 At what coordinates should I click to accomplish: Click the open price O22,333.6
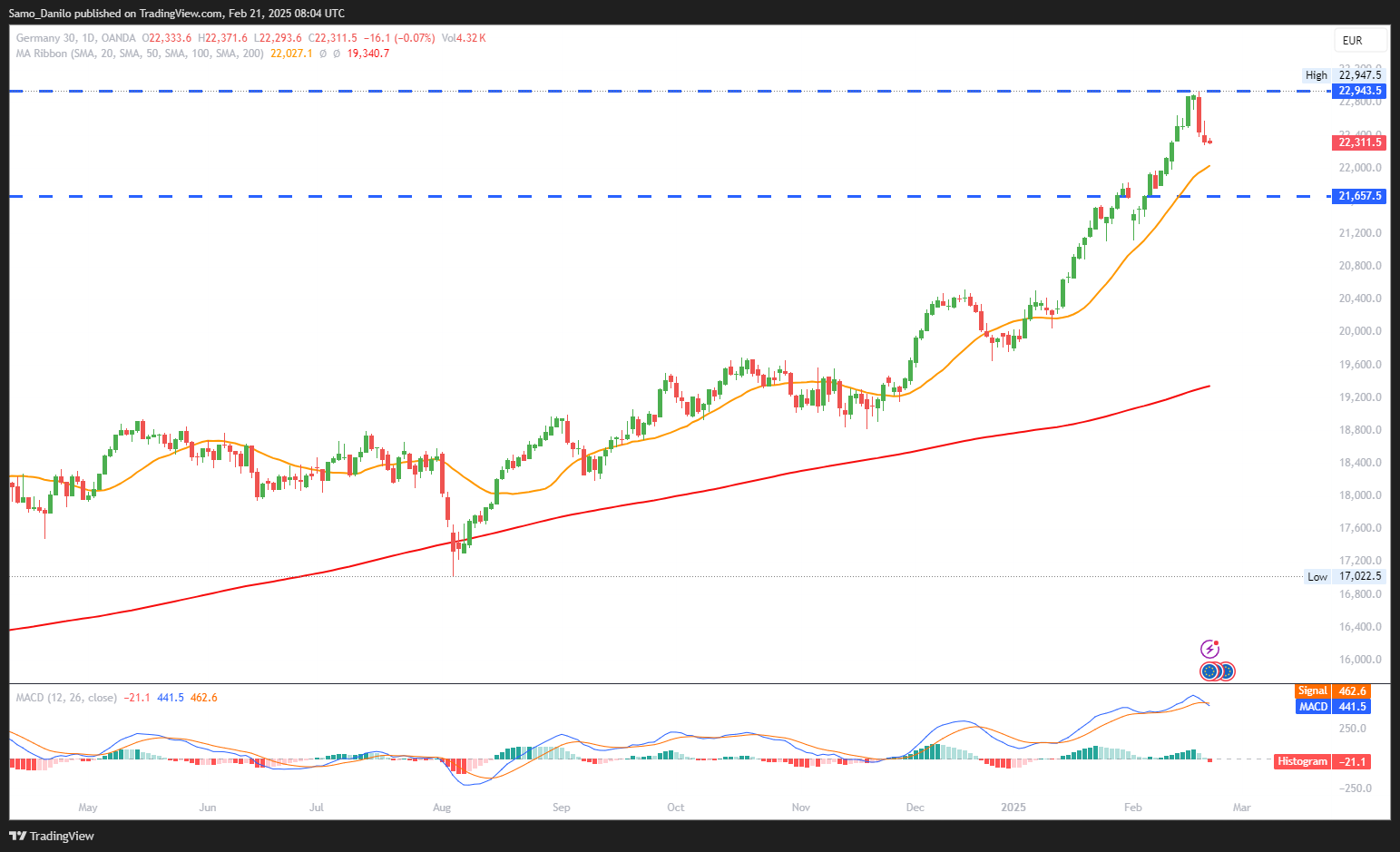pyautogui.click(x=167, y=38)
